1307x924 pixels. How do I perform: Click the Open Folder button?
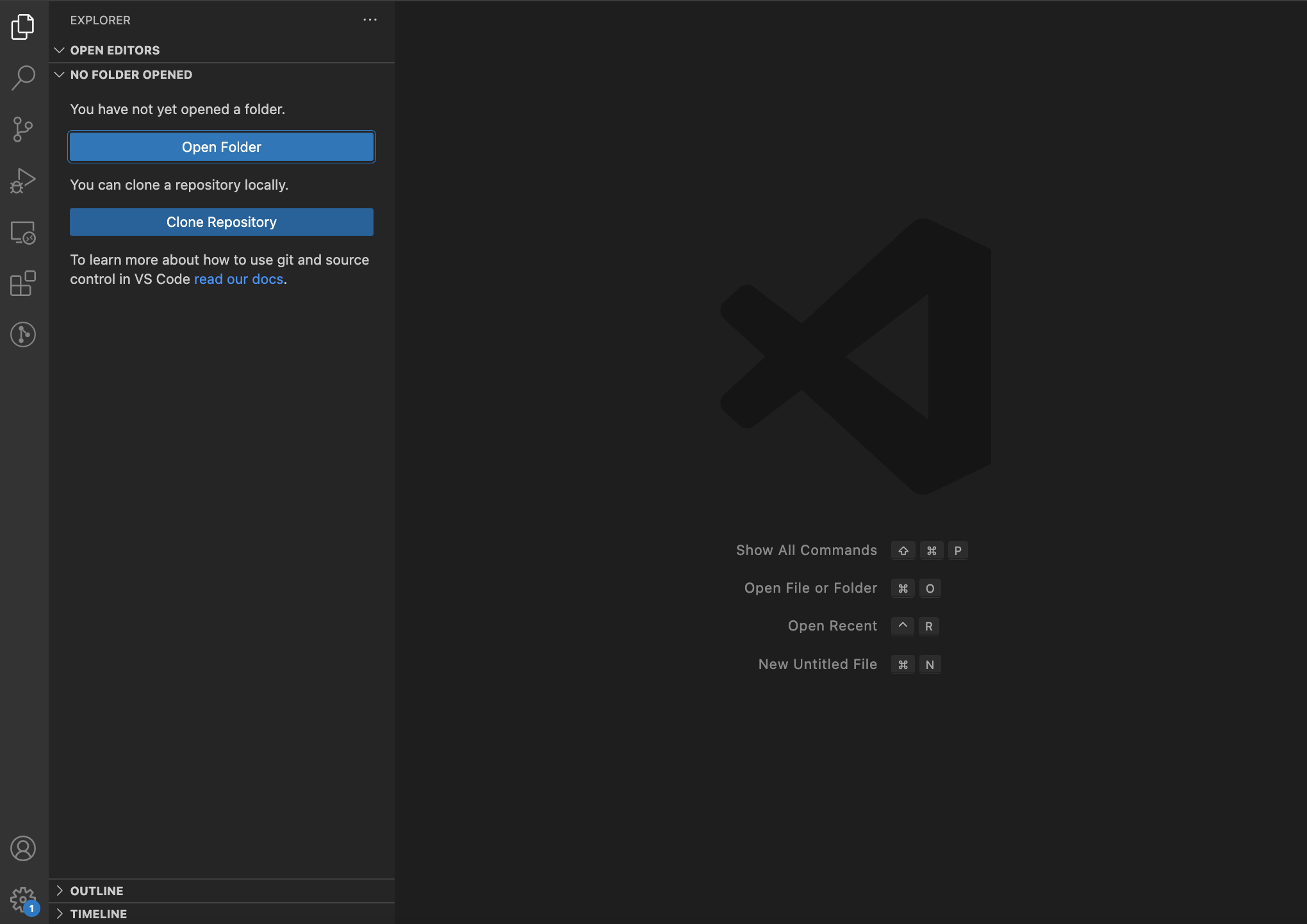point(222,147)
